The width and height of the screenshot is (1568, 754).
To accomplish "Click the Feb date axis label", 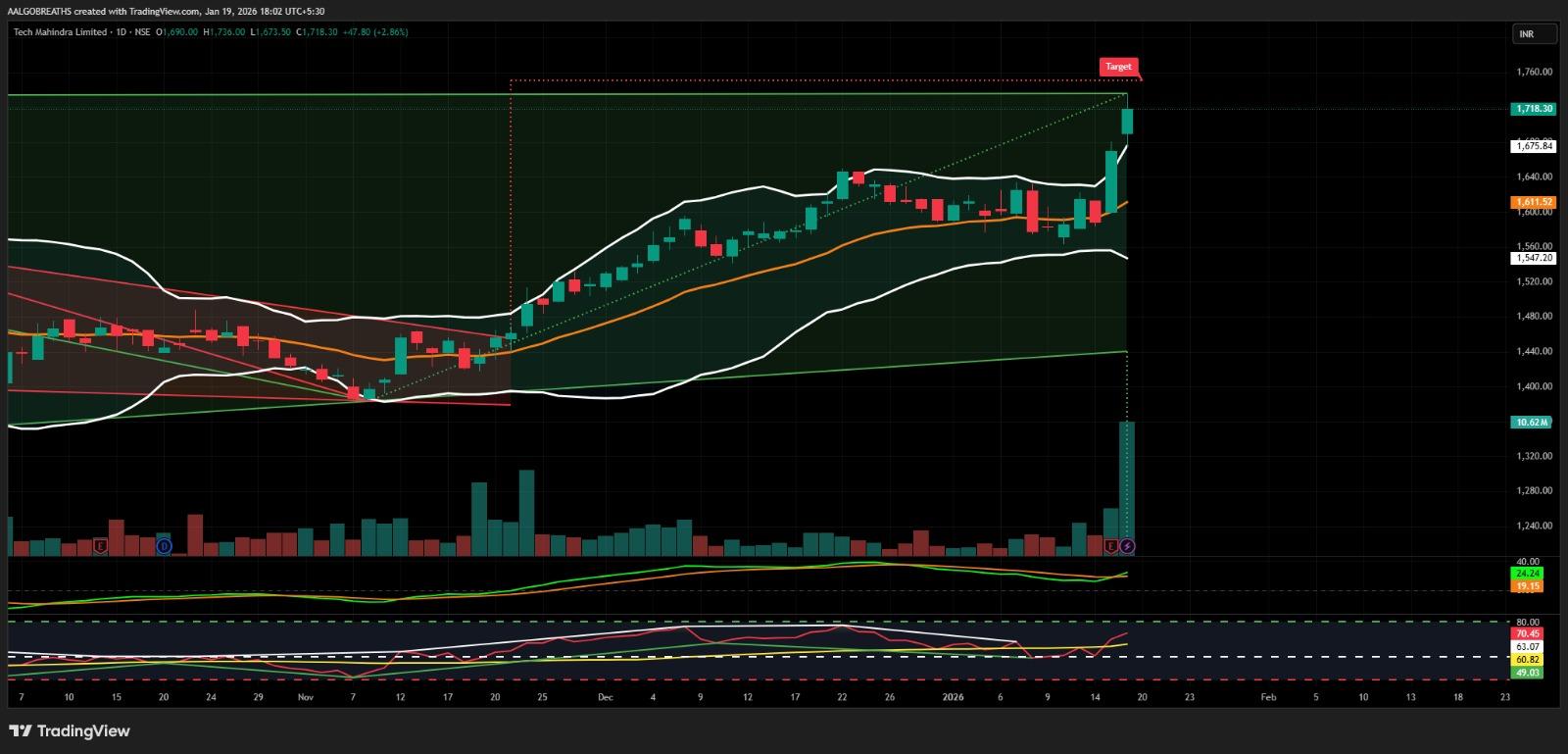I will point(1268,698).
